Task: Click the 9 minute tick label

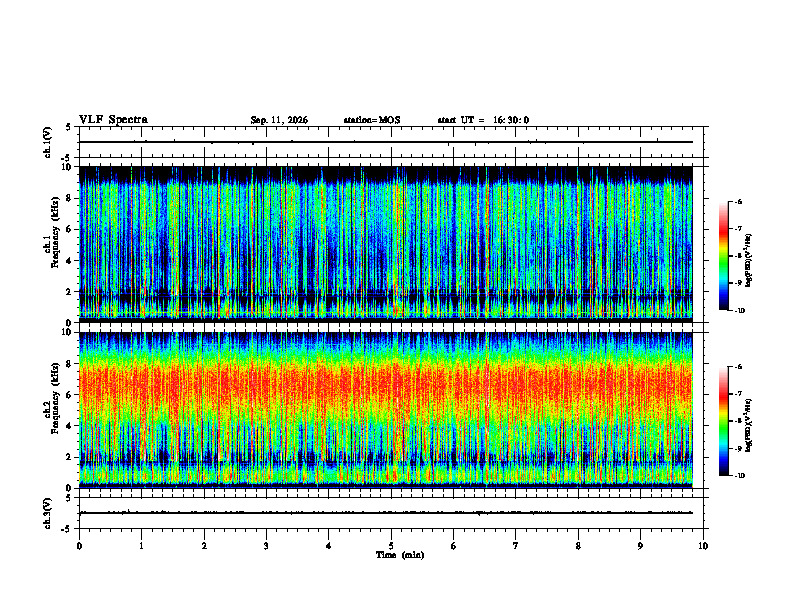Action: 640,546
